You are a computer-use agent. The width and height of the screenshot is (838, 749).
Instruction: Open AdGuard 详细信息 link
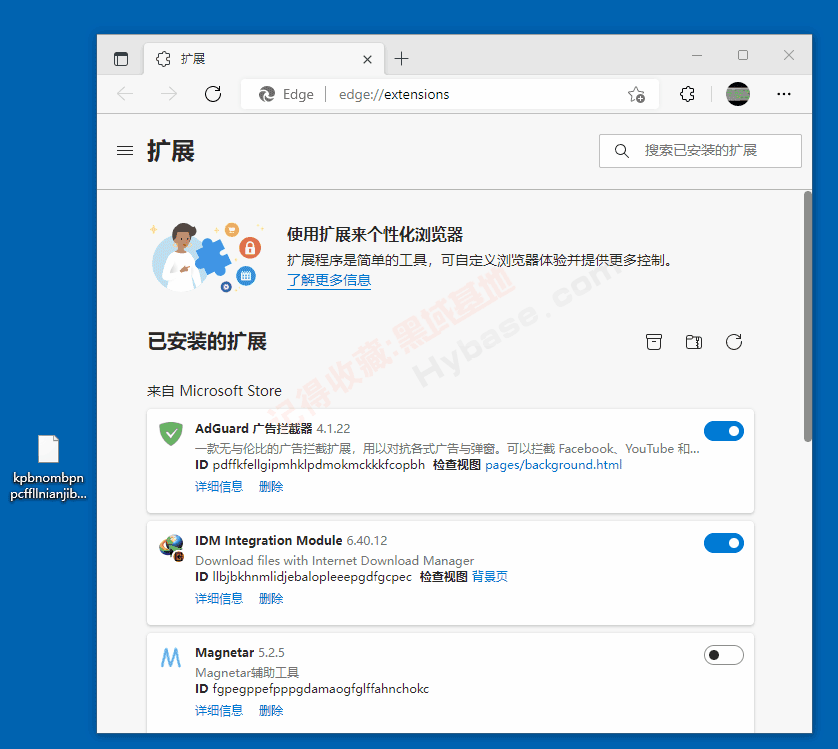(219, 487)
